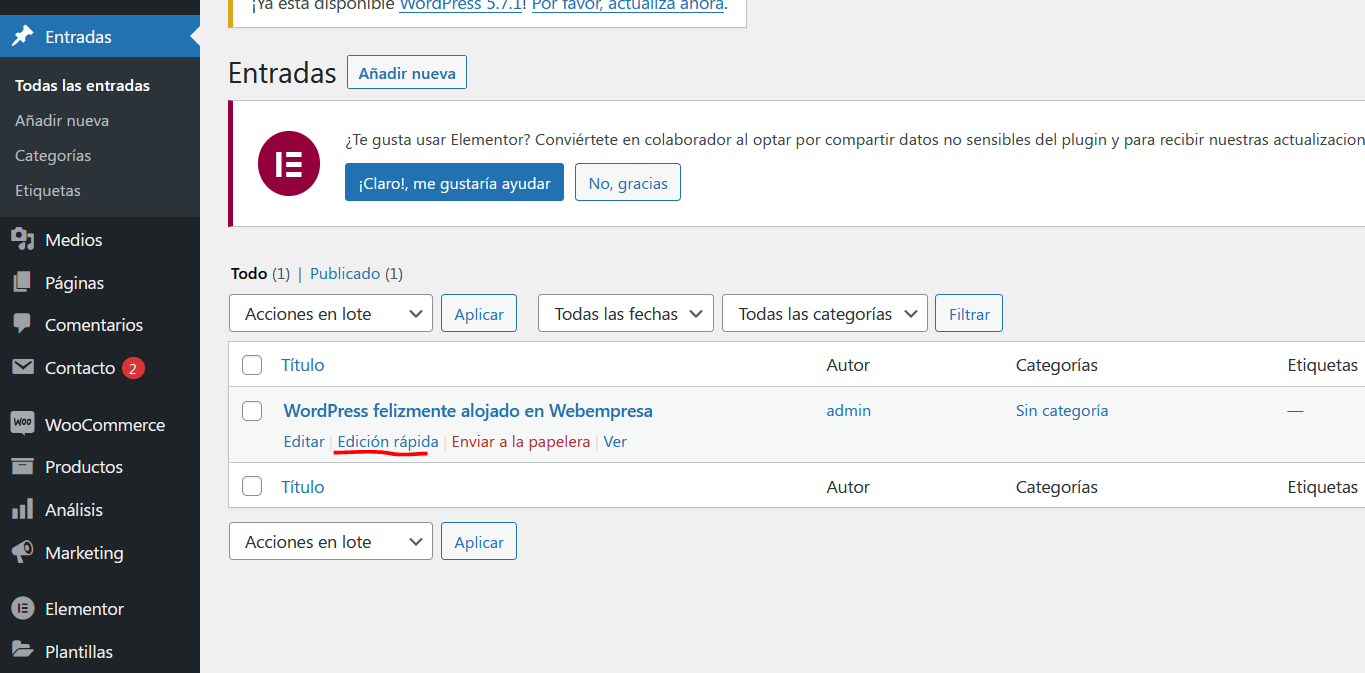The image size is (1365, 673).
Task: Open the bottom Acciones en lote dropdown
Action: point(331,541)
